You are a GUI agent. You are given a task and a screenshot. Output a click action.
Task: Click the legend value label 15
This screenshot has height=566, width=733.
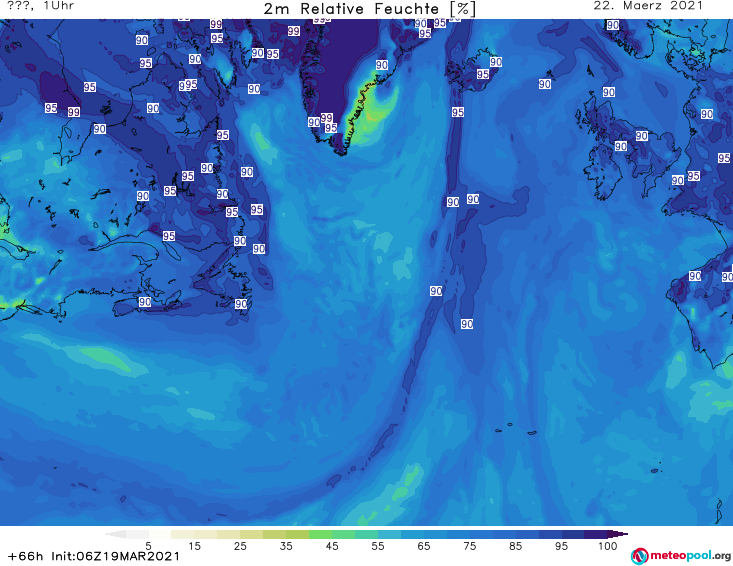(194, 546)
